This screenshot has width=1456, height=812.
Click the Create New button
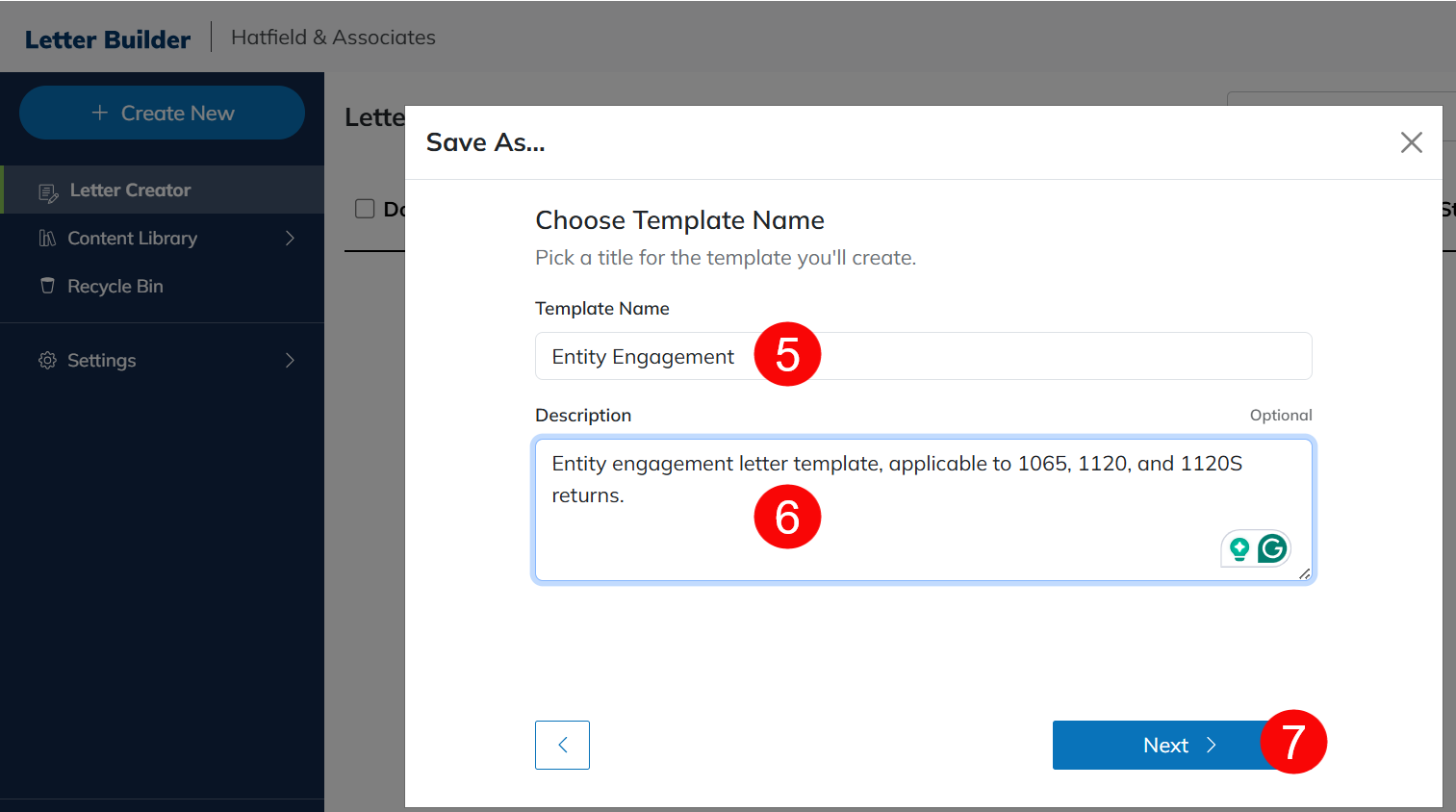click(x=162, y=113)
